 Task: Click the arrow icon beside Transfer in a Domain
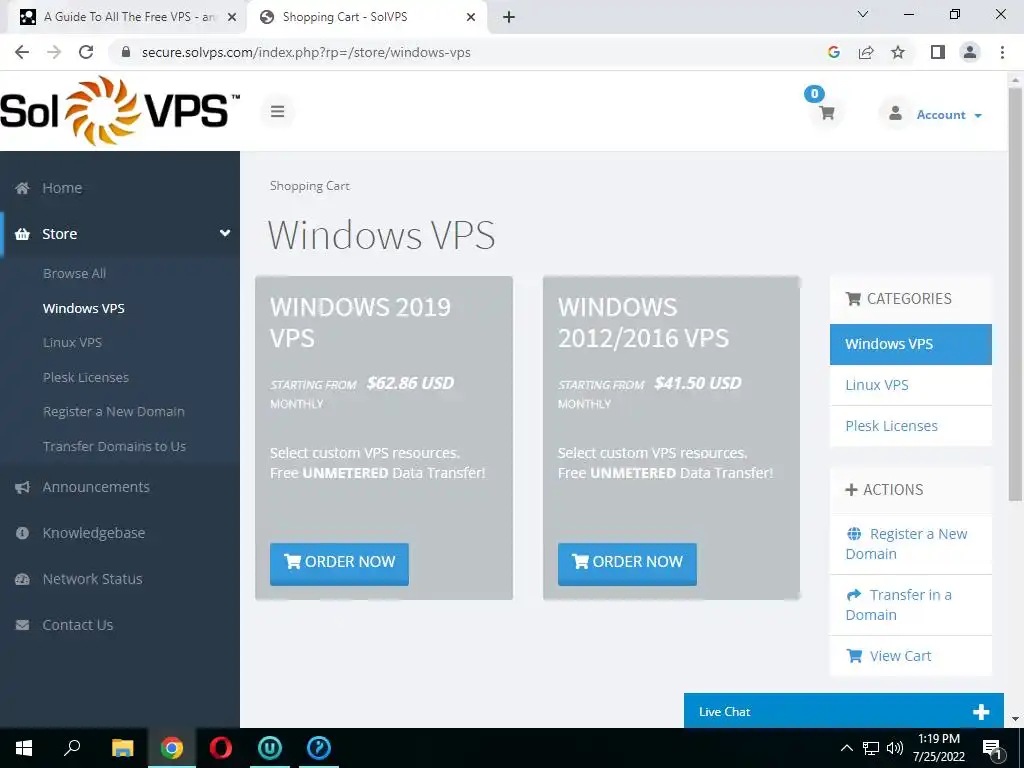[x=854, y=595]
